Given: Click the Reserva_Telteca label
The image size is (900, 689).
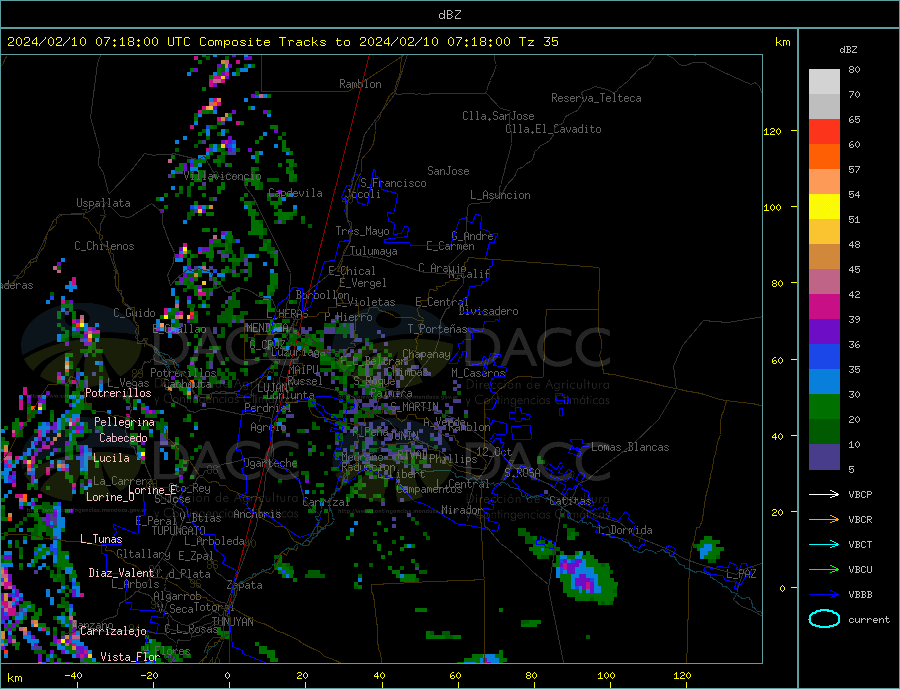Looking at the screenshot, I should tap(596, 98).
